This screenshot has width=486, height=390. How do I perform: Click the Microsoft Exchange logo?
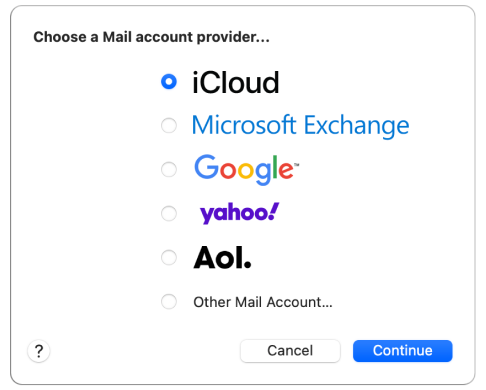click(x=300, y=126)
